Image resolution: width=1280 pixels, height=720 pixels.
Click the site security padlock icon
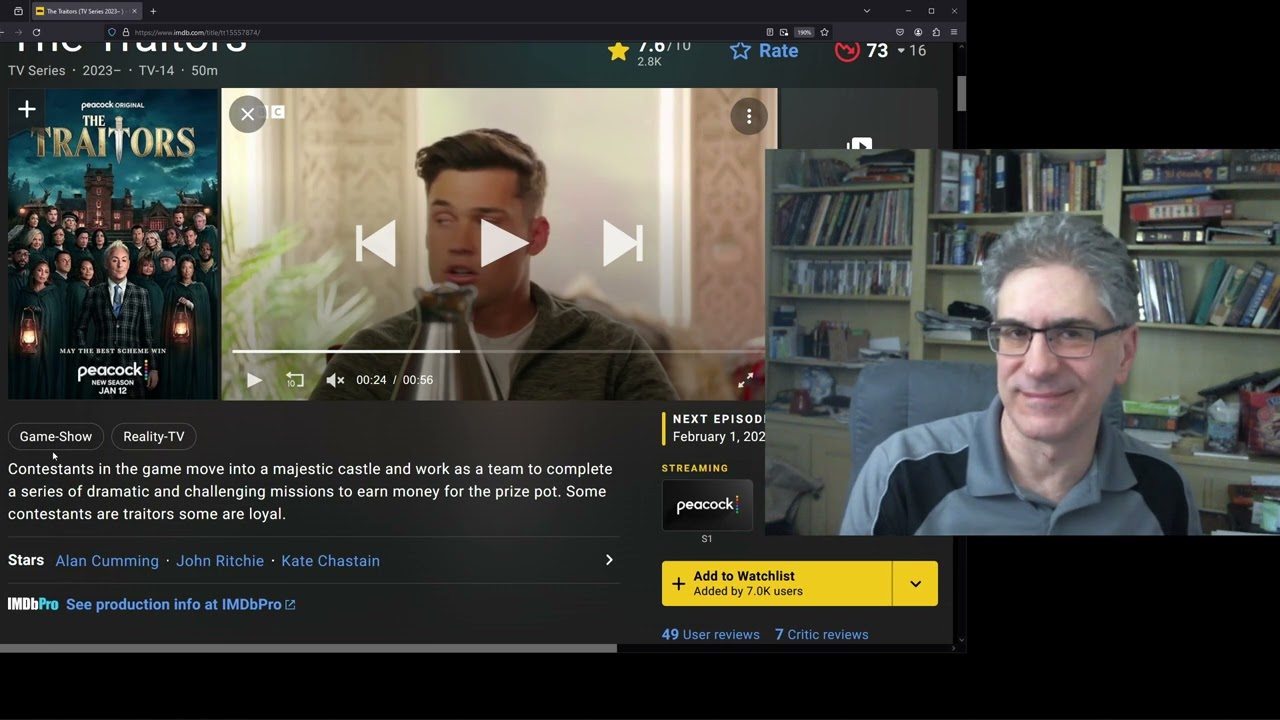(125, 32)
